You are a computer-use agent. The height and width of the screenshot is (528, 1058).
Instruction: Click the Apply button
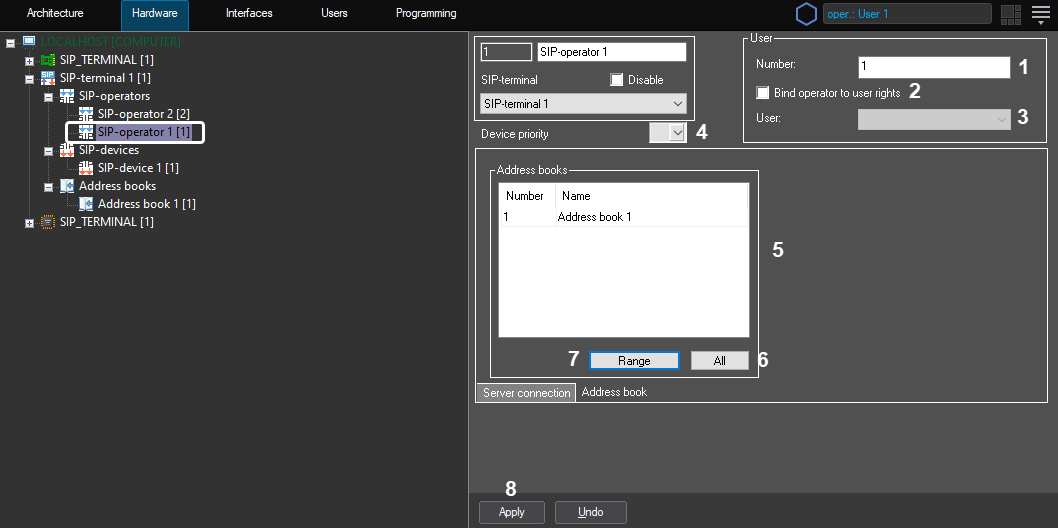click(511, 512)
